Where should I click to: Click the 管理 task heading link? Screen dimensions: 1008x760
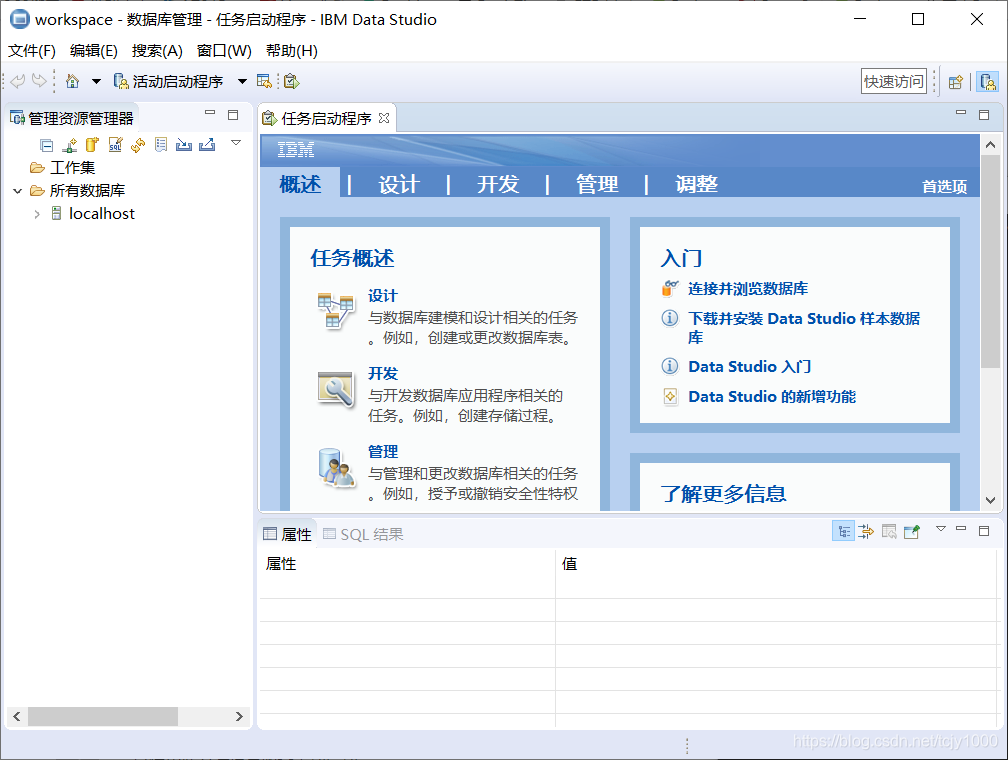click(x=382, y=451)
